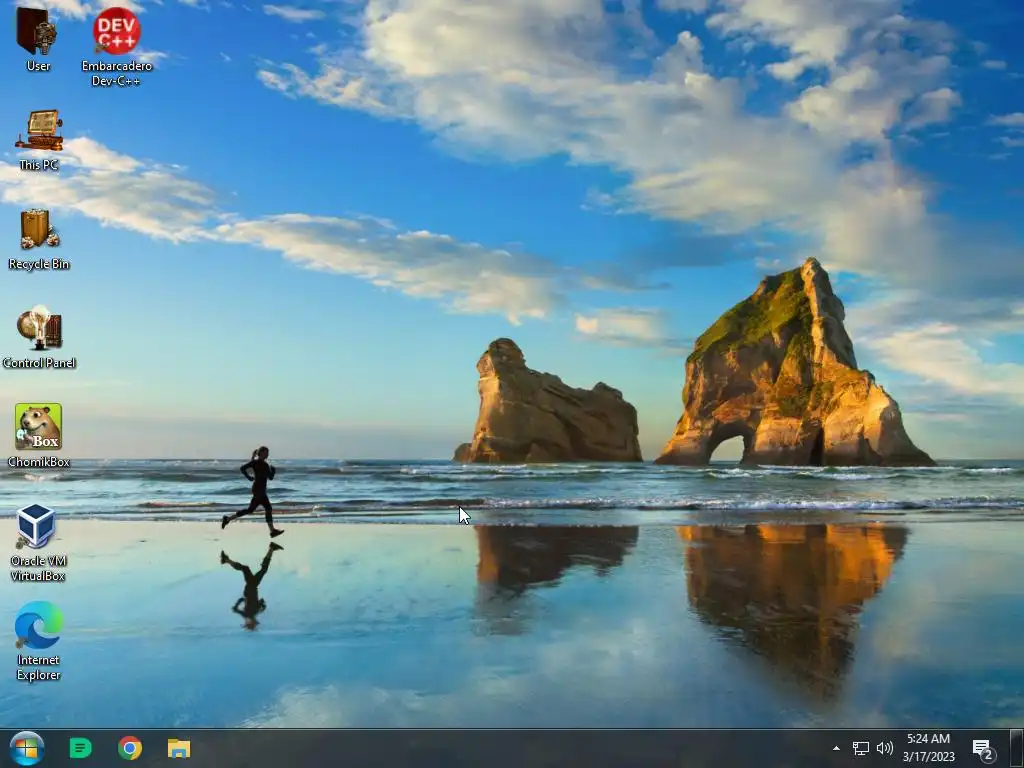Viewport: 1024px width, 768px height.
Task: Open network status tray icon
Action: 861,748
